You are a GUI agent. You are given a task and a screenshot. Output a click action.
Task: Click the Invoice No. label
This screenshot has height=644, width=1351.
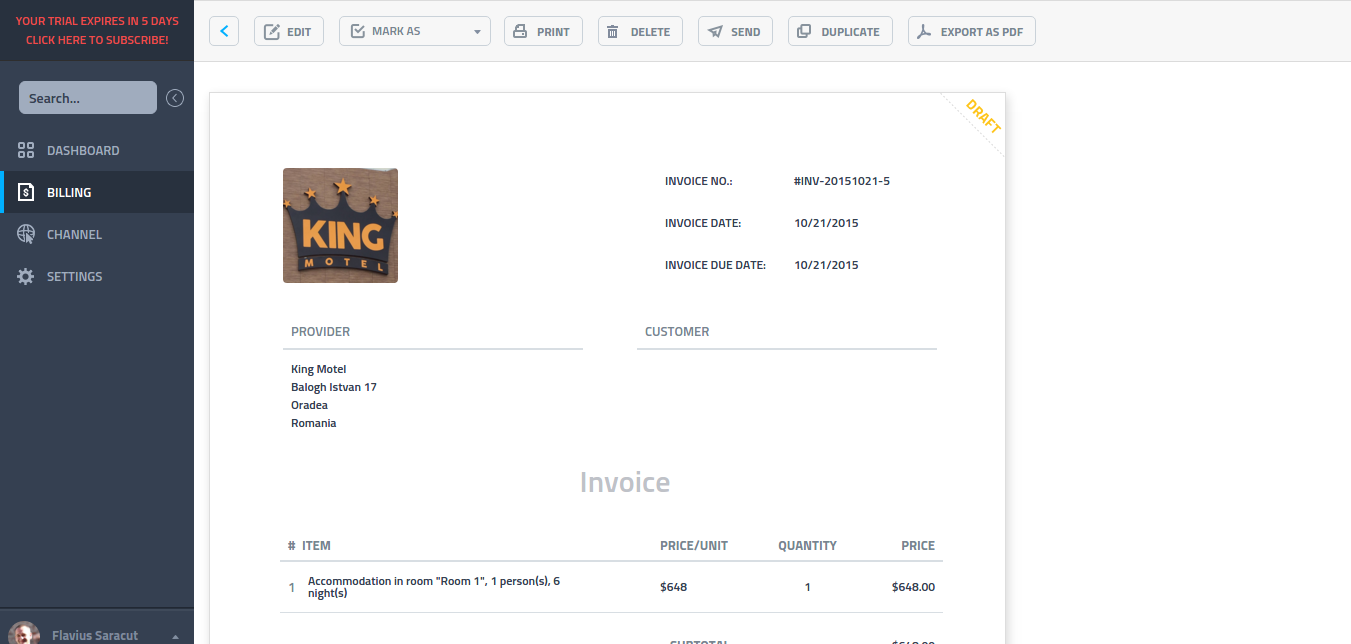(x=699, y=181)
